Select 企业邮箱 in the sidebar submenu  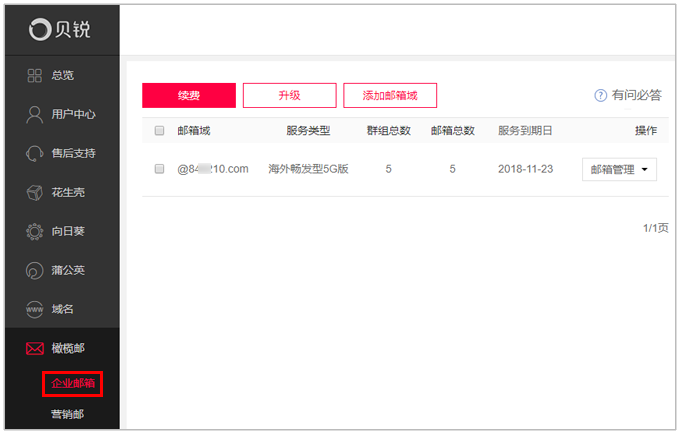pos(73,383)
